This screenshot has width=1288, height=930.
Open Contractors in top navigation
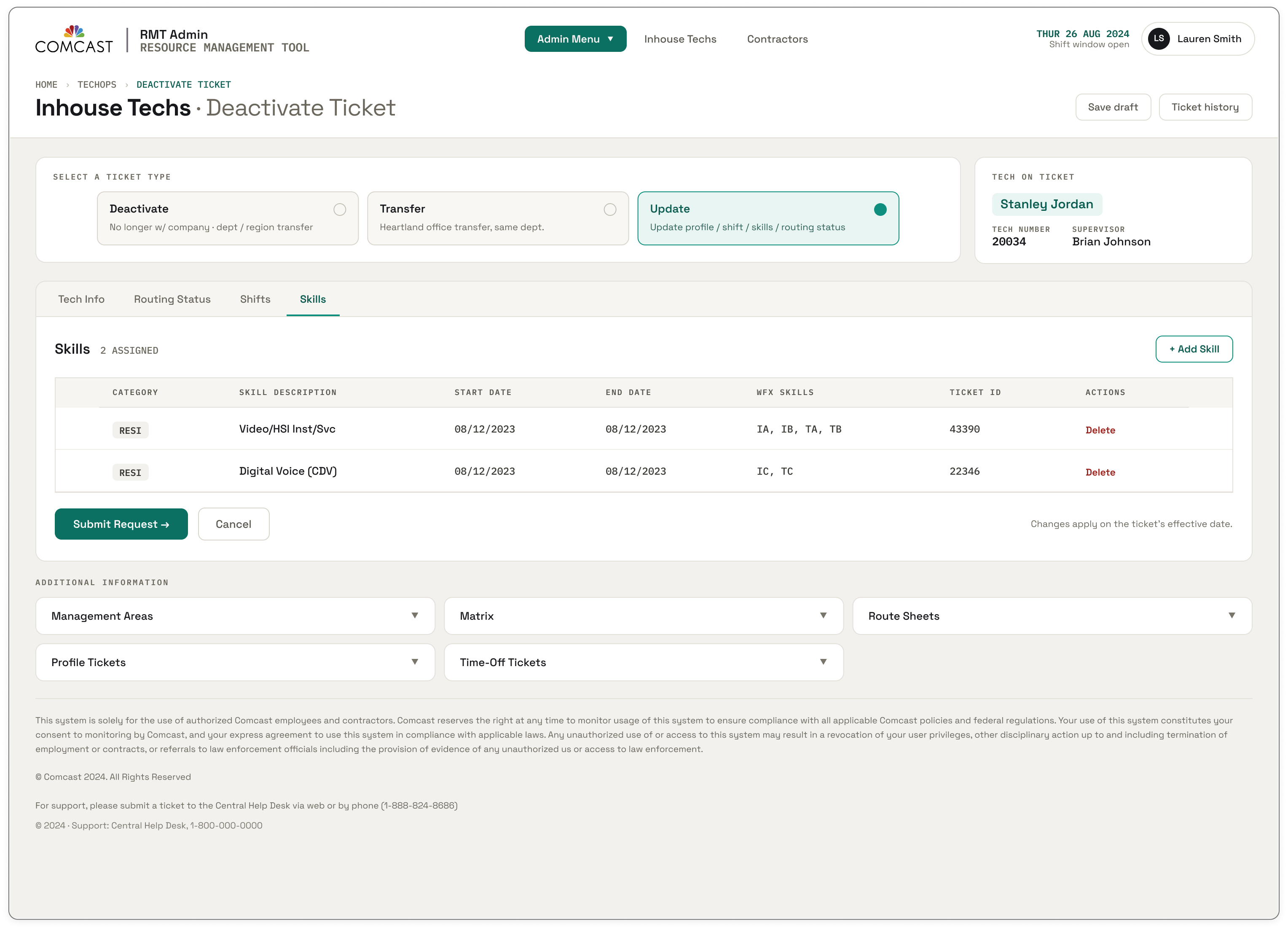tap(777, 39)
